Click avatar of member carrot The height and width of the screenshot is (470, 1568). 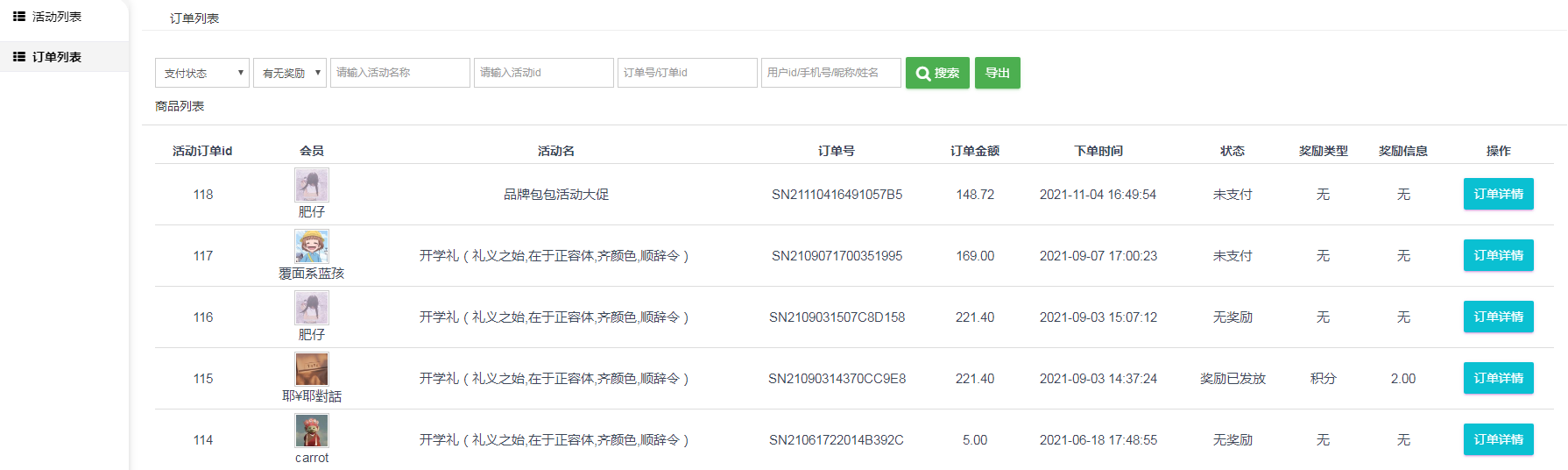pos(312,431)
